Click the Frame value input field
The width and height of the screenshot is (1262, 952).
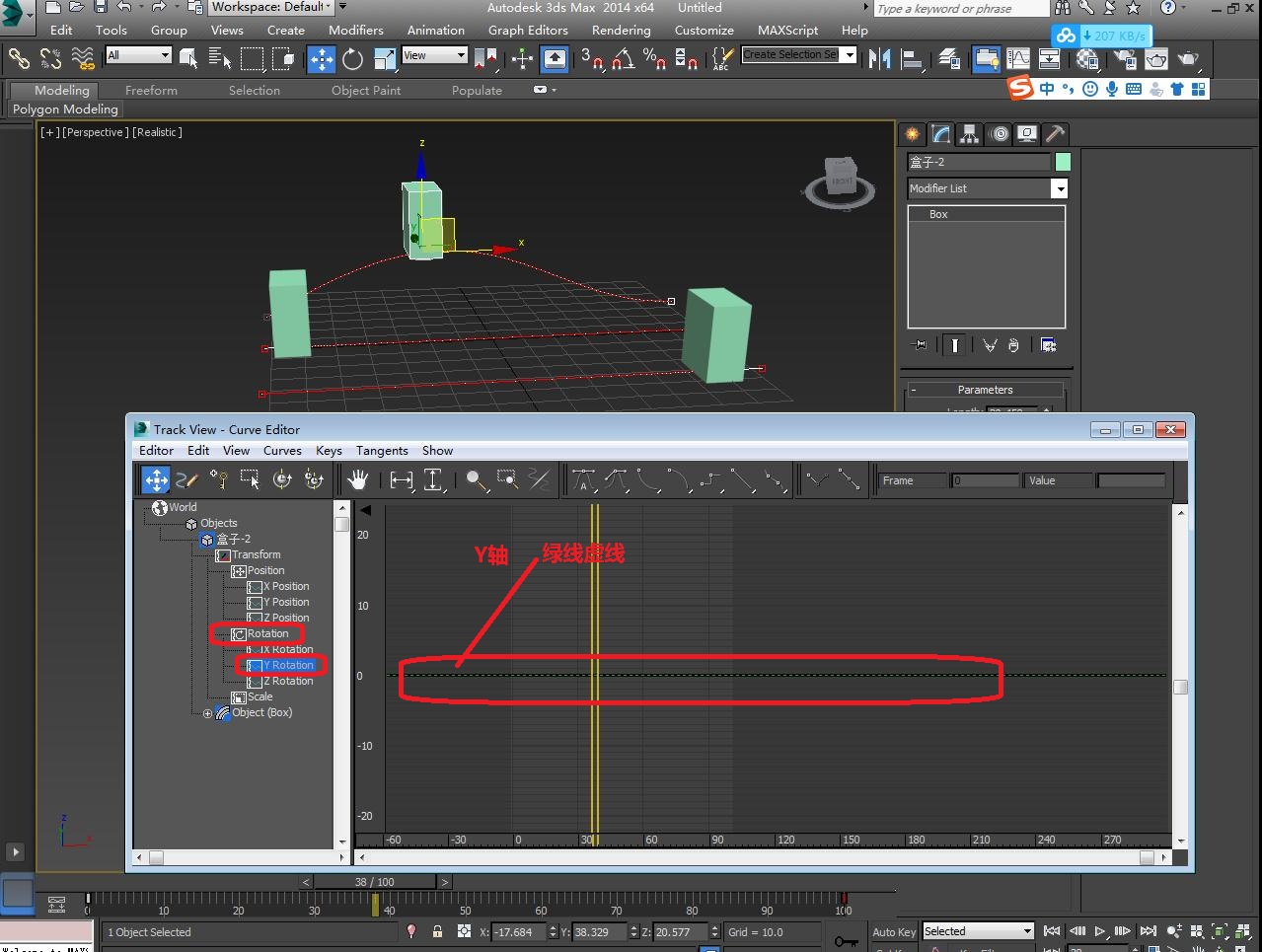[x=985, y=480]
